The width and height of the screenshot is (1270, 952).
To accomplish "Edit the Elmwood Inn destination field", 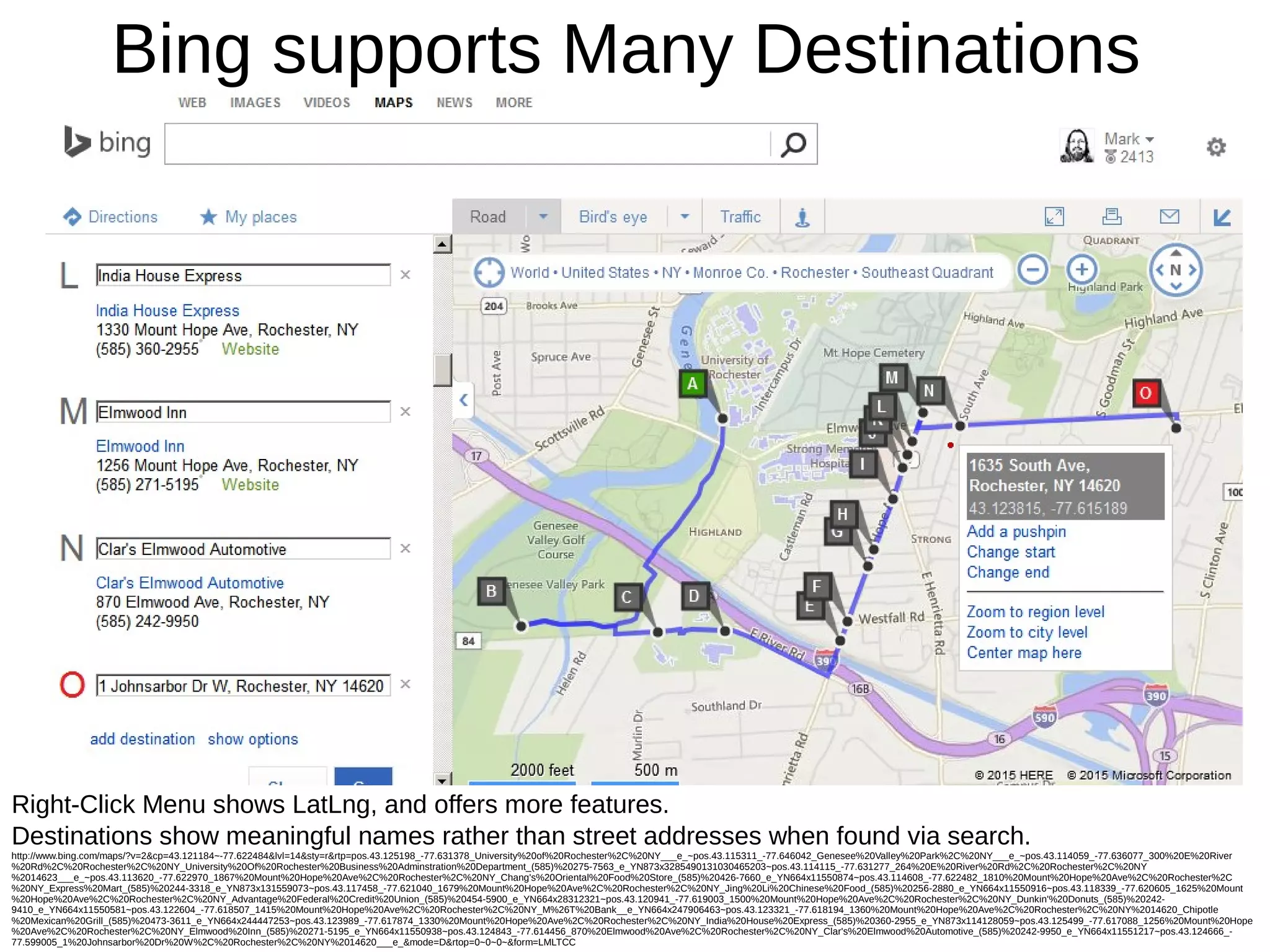I will point(244,412).
